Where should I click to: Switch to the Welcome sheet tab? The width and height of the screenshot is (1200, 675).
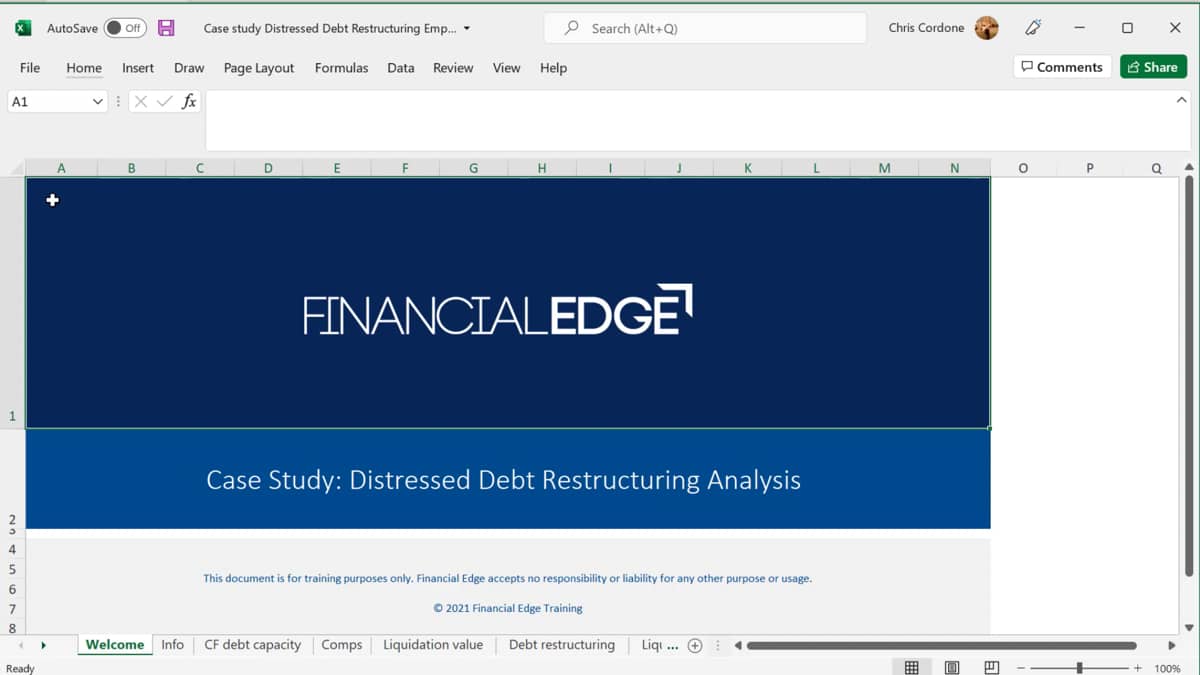coord(115,645)
